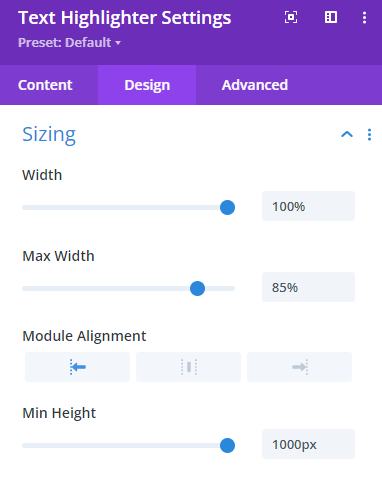Select the Design tab

pos(147,85)
